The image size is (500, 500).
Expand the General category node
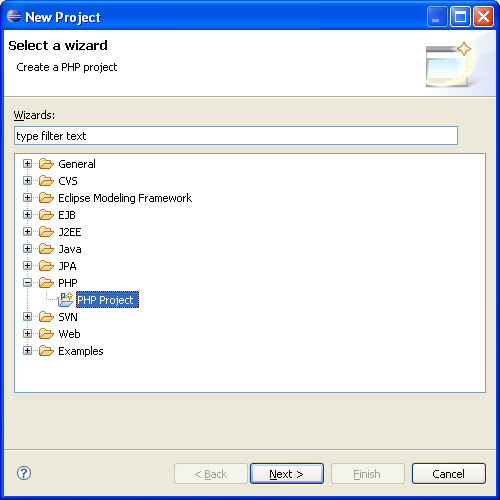(x=27, y=164)
